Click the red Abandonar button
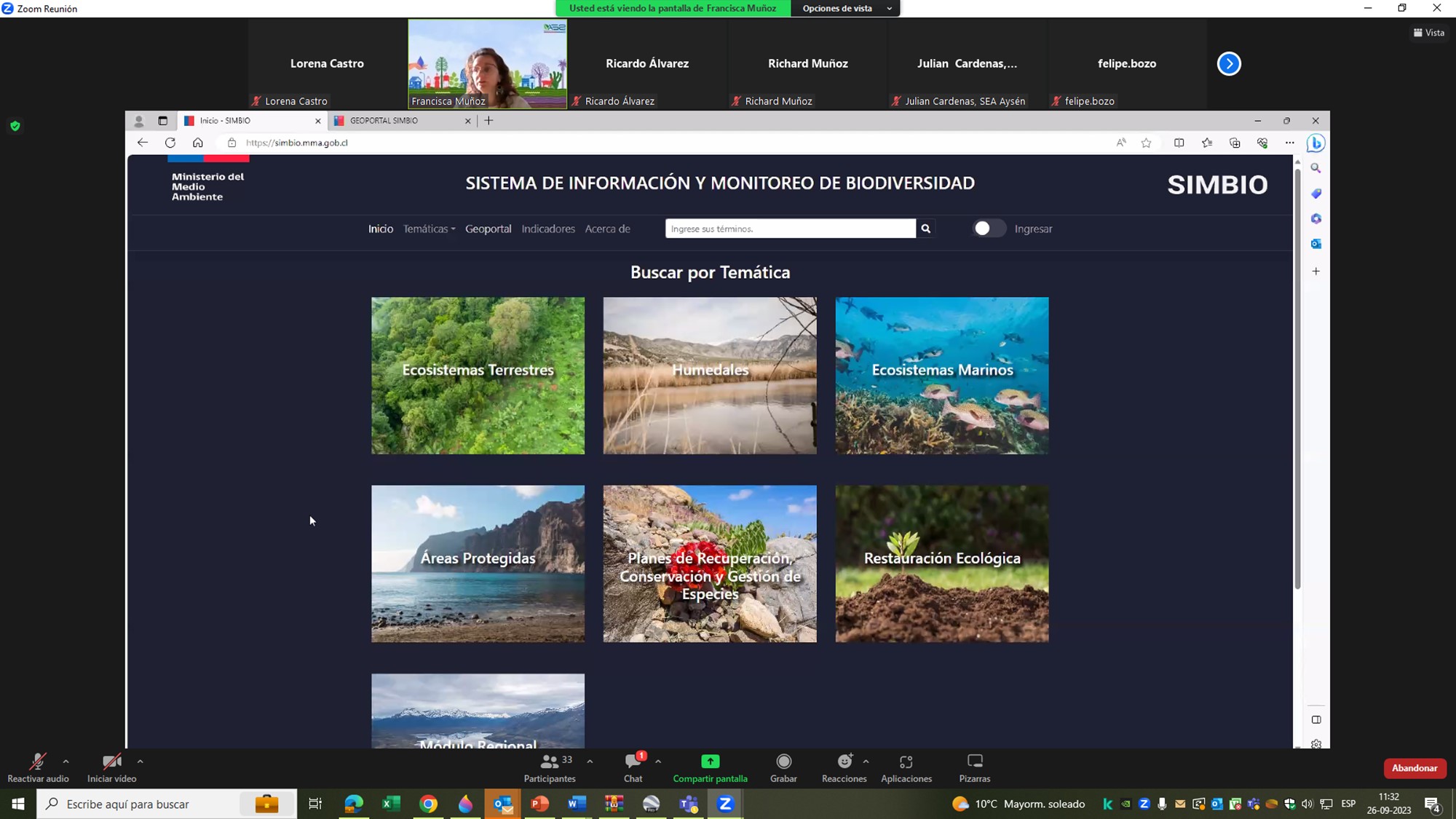The height and width of the screenshot is (819, 1456). (1414, 768)
